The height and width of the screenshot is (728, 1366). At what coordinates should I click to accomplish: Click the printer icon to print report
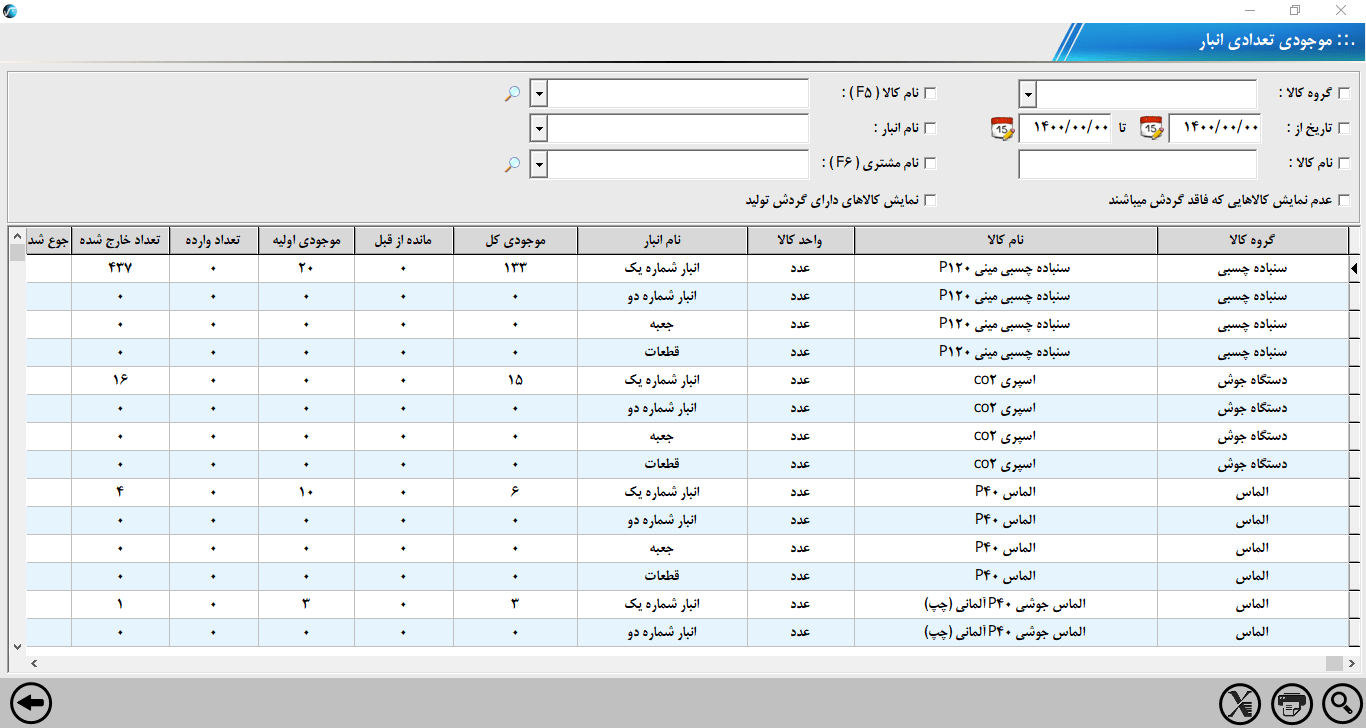1291,704
